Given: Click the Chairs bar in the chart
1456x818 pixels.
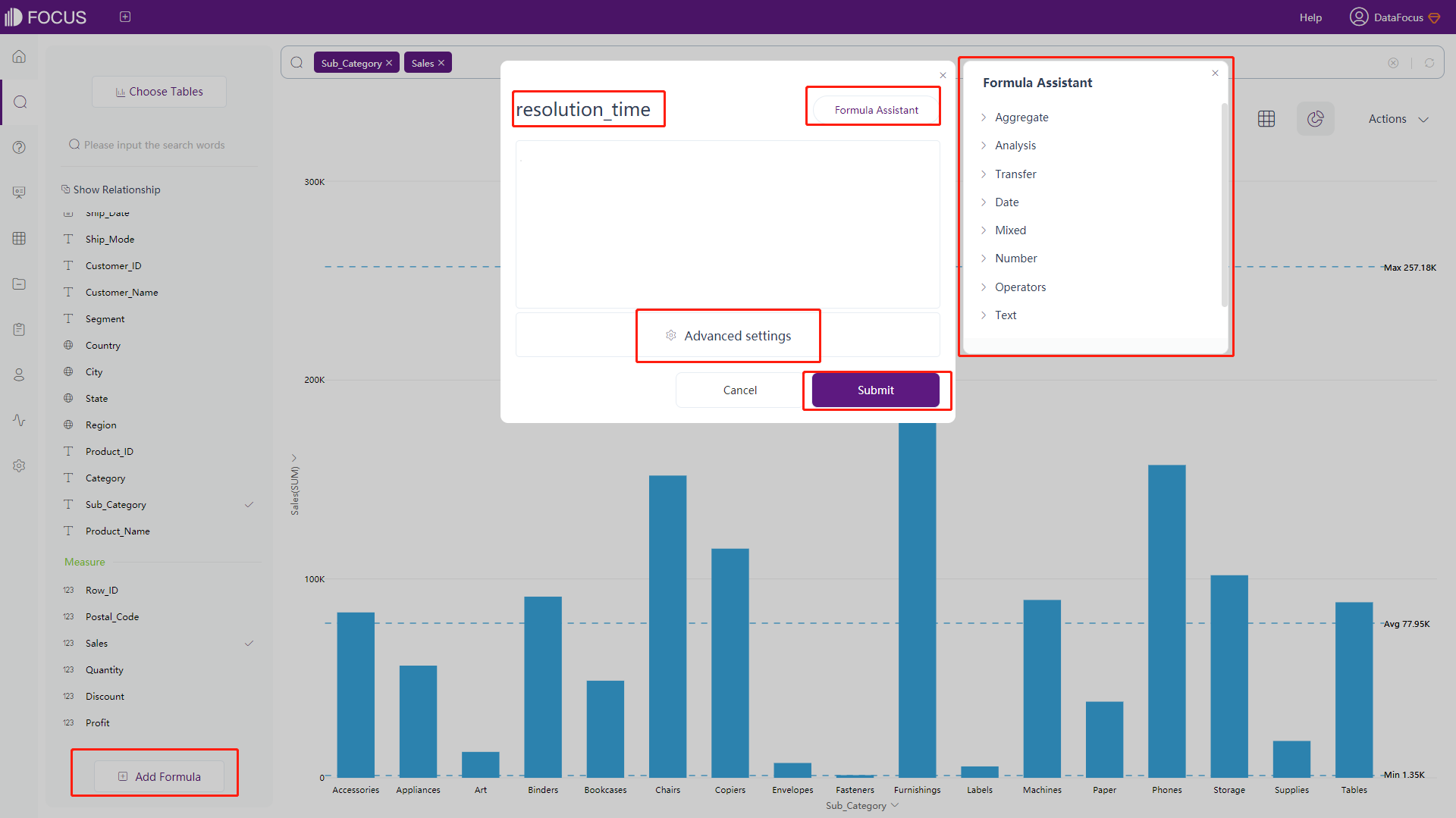Looking at the screenshot, I should [x=668, y=626].
